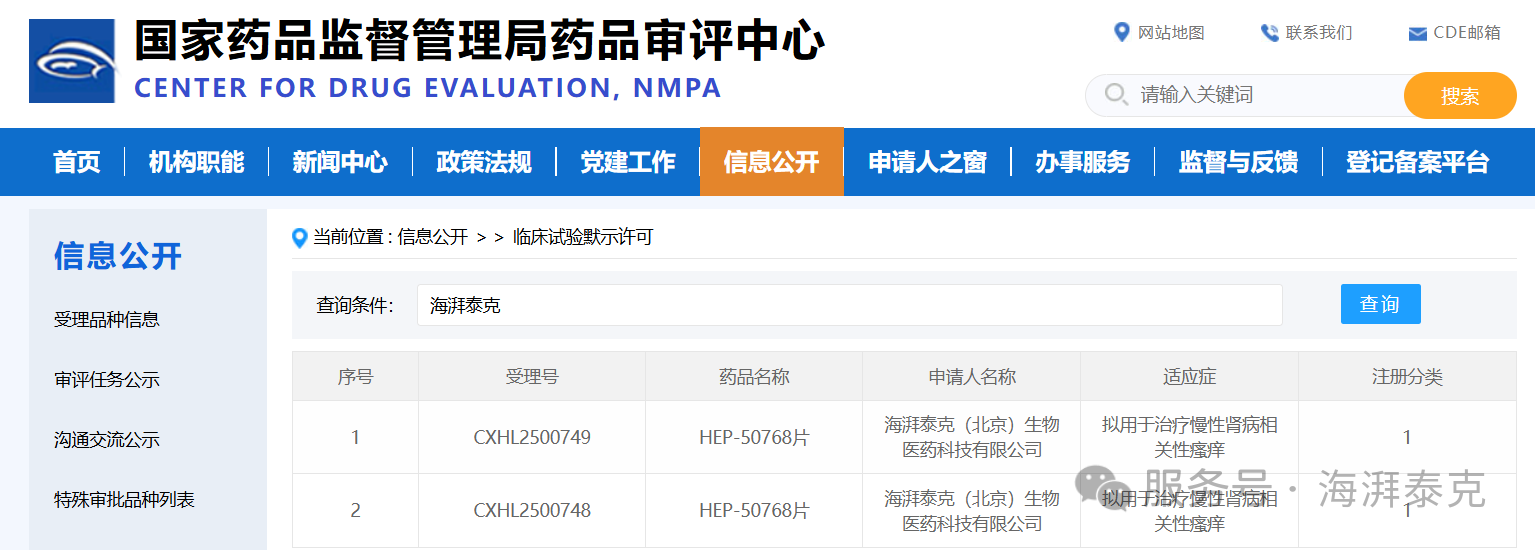Click the contact us phone icon
The image size is (1535, 550).
(x=1269, y=33)
